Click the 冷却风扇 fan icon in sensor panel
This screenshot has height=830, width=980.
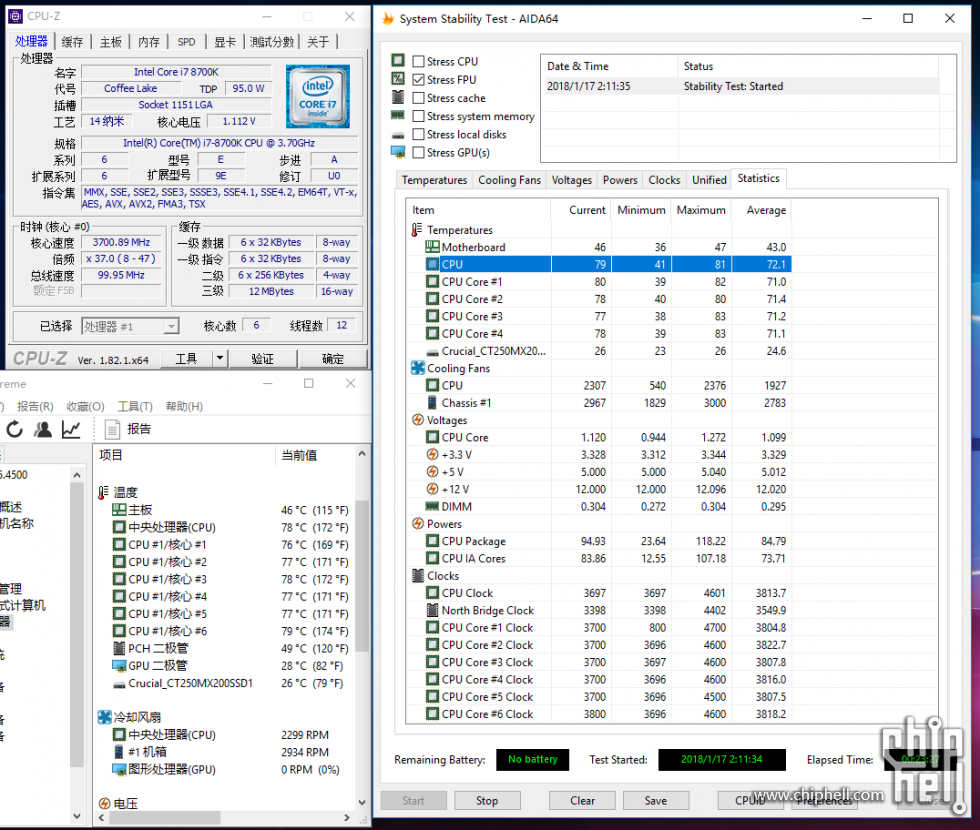[x=104, y=717]
